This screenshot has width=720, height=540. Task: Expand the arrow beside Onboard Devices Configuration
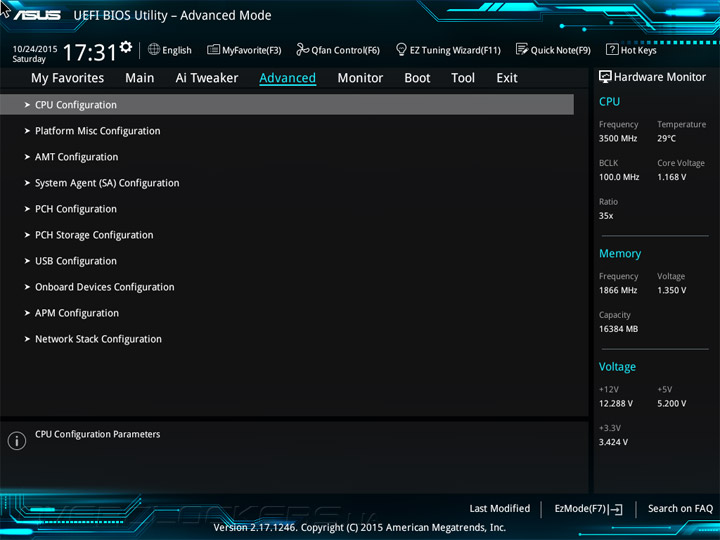coord(27,287)
